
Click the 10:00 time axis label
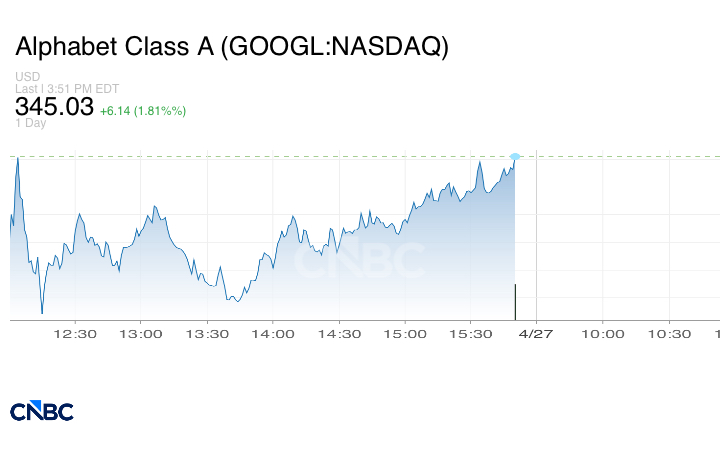(603, 334)
